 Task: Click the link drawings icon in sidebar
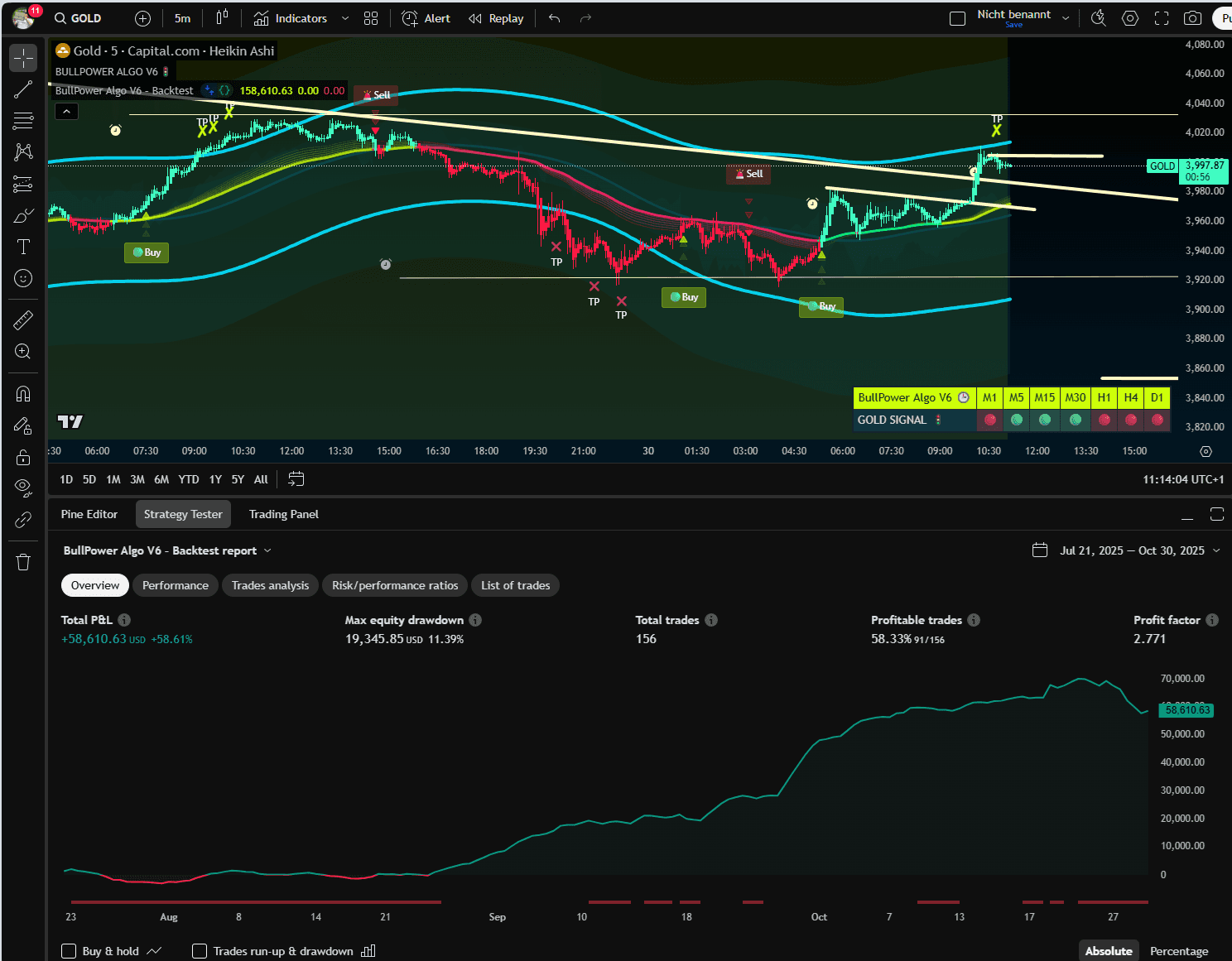pos(23,520)
